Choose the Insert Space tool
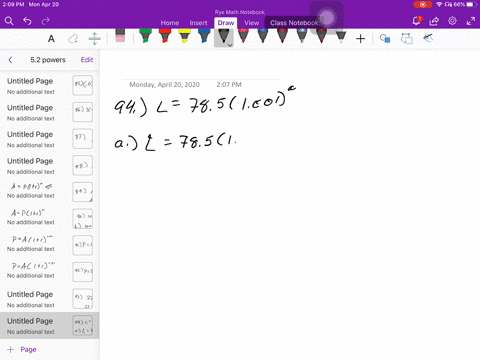 [95, 39]
